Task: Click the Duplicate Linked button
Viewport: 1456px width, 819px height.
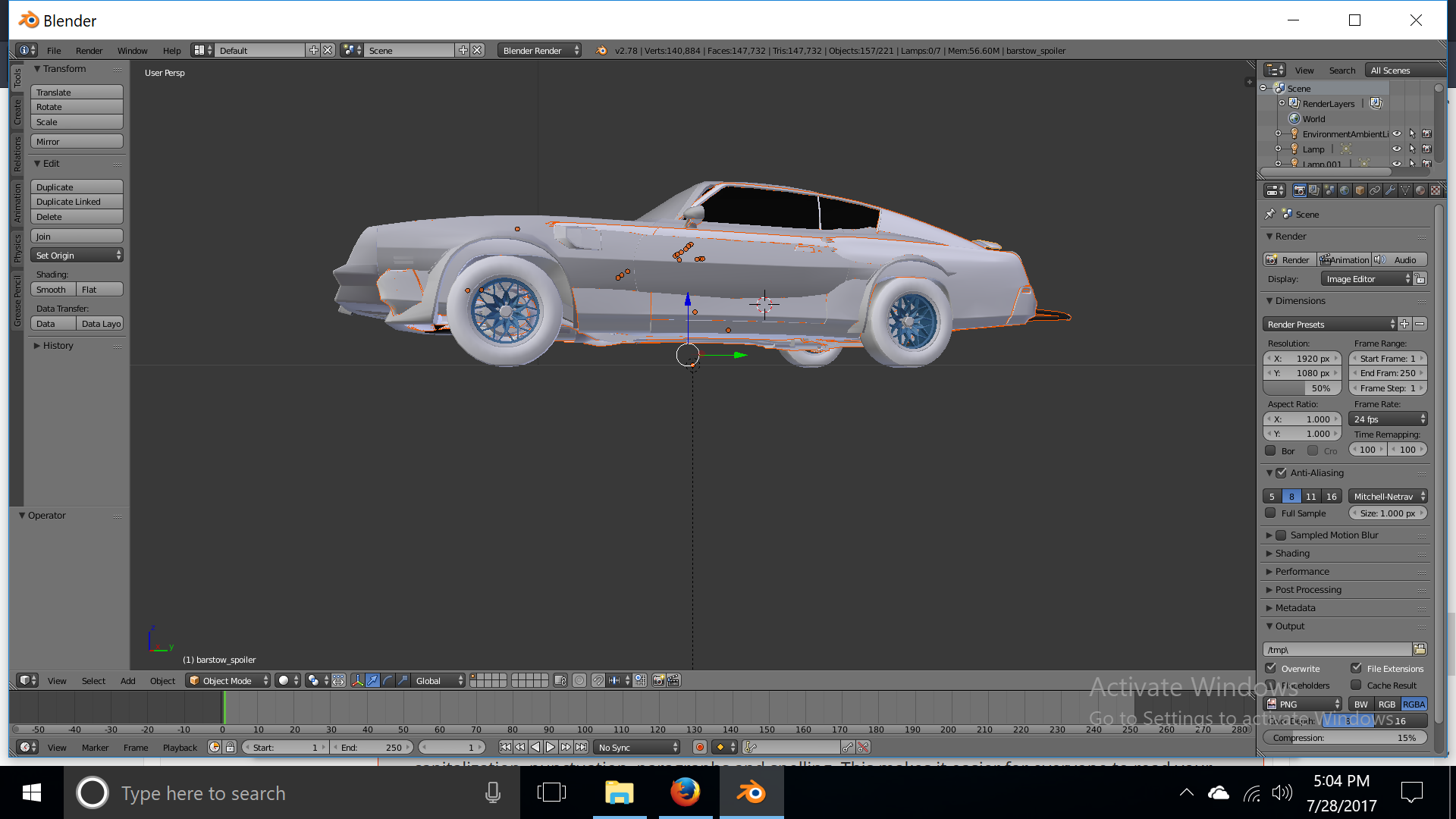Action: tap(77, 202)
